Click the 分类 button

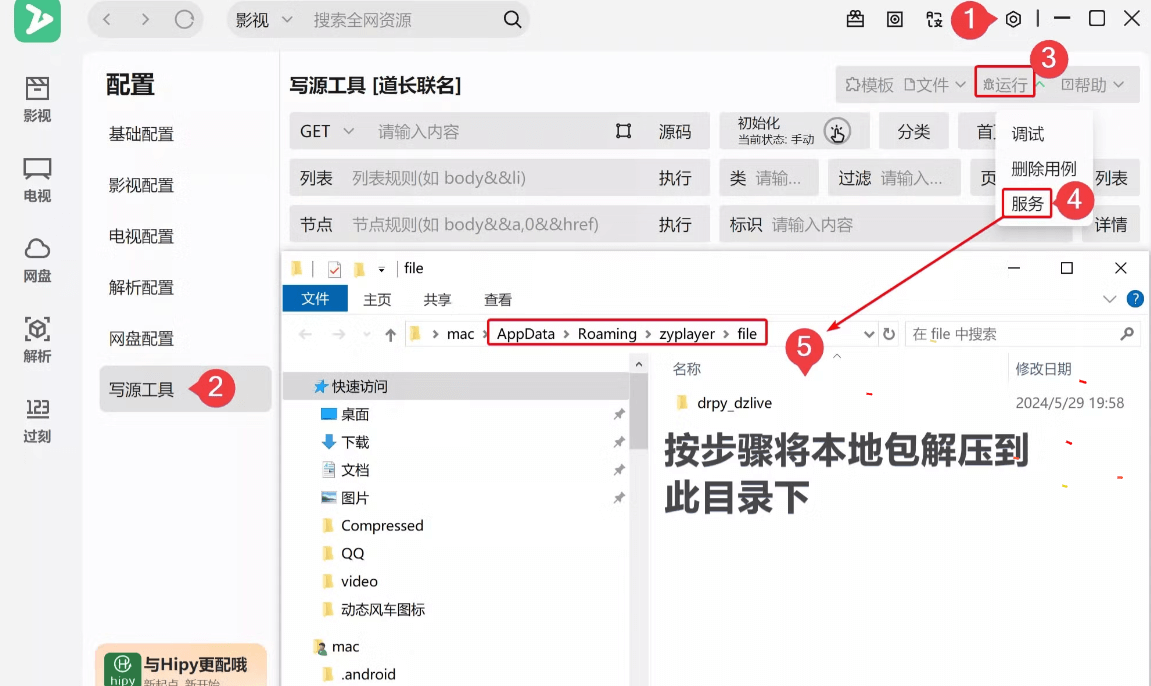pos(914,131)
